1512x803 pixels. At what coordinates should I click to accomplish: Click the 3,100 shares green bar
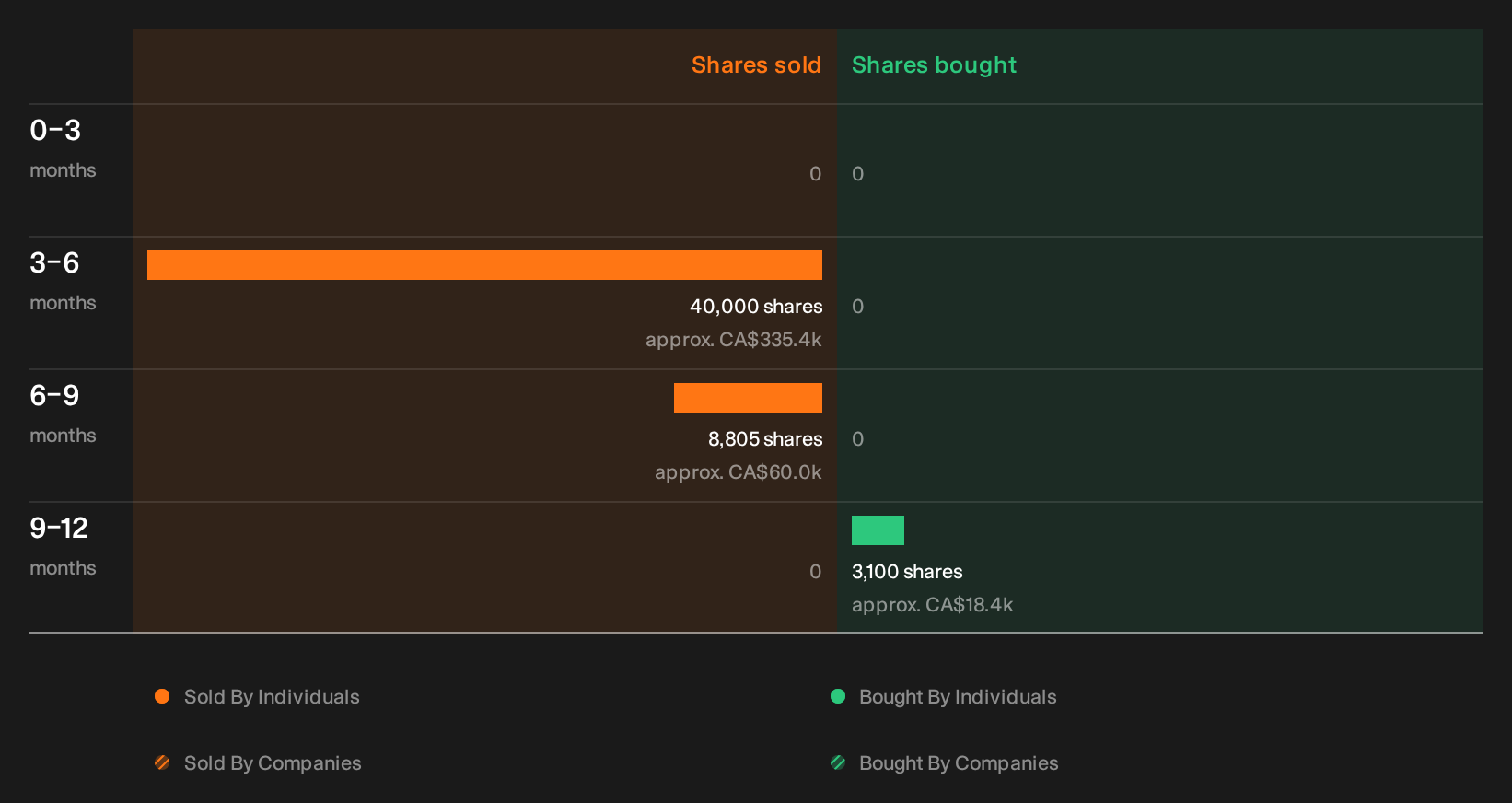coord(878,530)
